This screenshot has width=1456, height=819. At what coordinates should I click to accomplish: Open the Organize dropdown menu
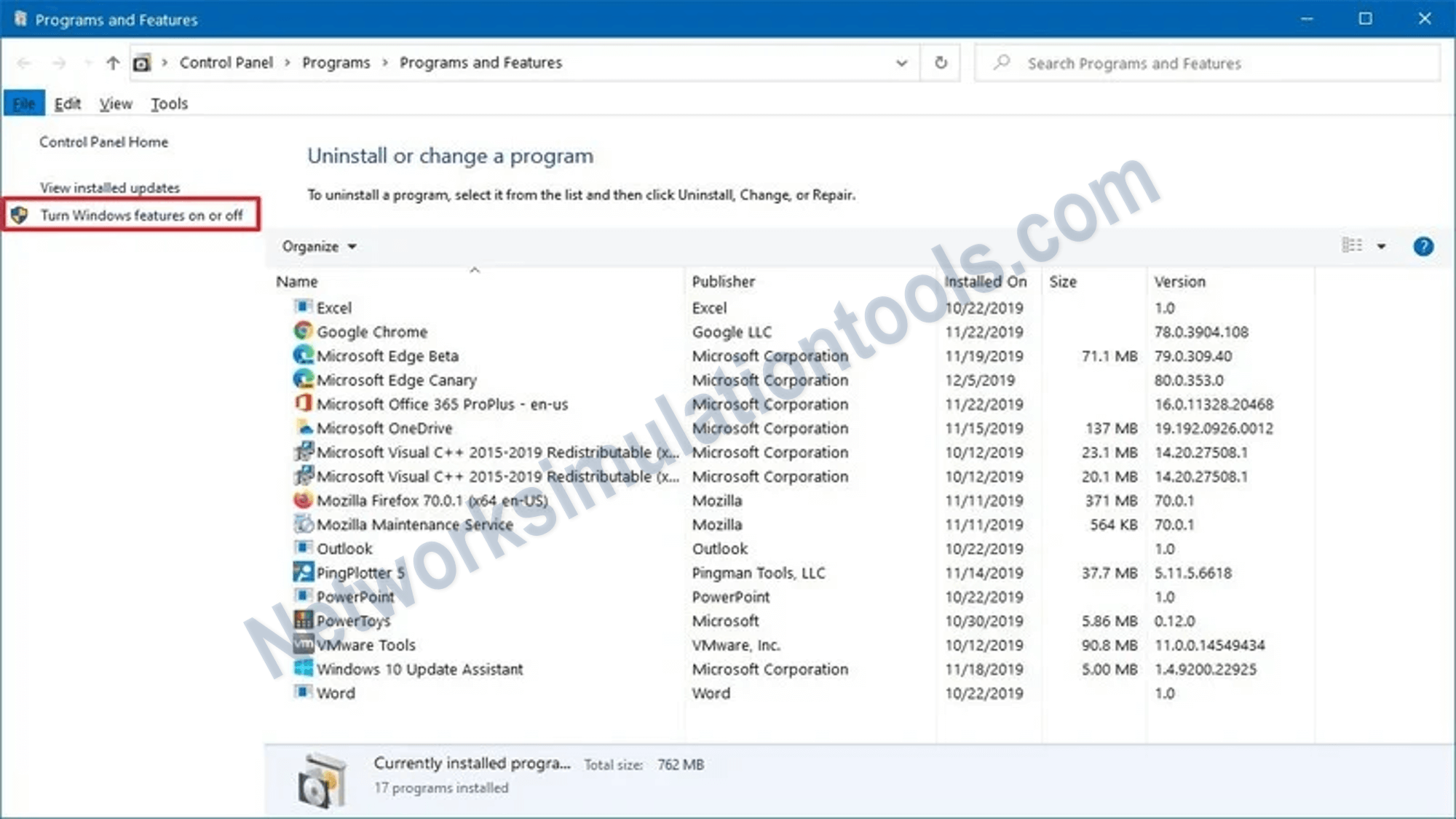click(319, 247)
